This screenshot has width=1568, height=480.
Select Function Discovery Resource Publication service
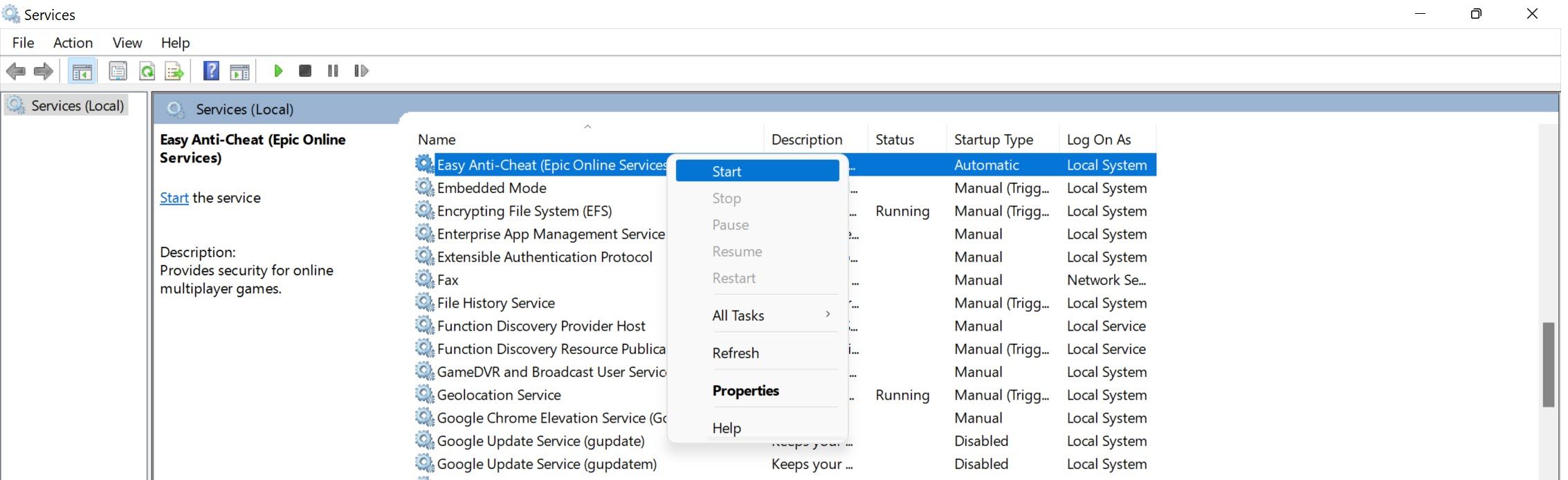pyautogui.click(x=551, y=349)
